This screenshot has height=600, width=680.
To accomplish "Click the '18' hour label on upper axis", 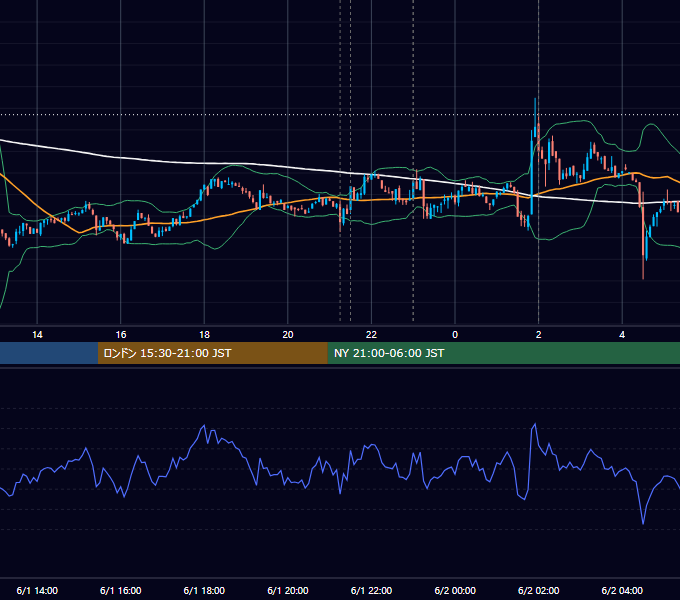I will [204, 335].
